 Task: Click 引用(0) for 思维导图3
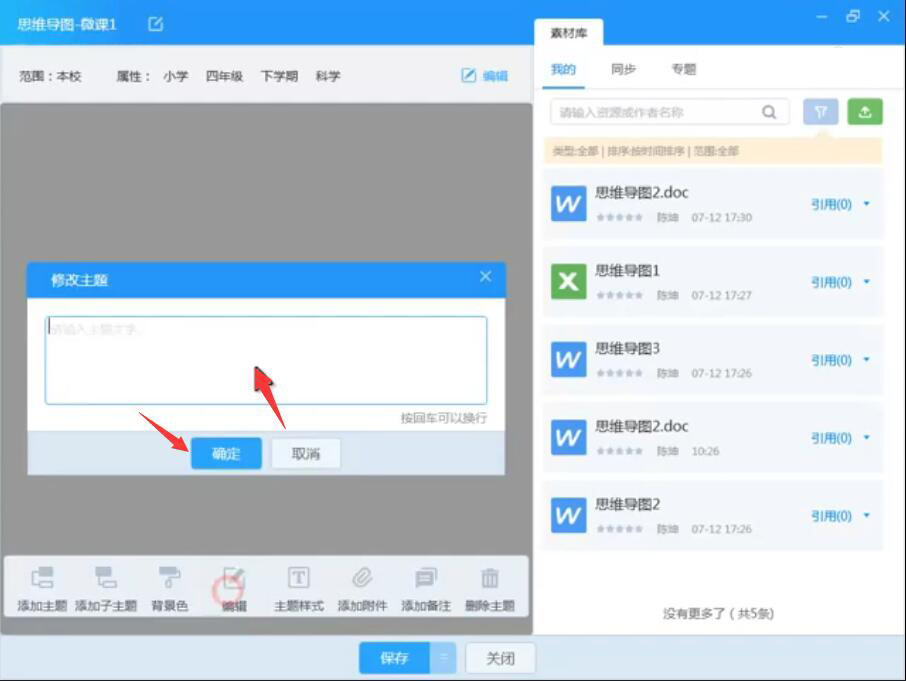tap(831, 360)
